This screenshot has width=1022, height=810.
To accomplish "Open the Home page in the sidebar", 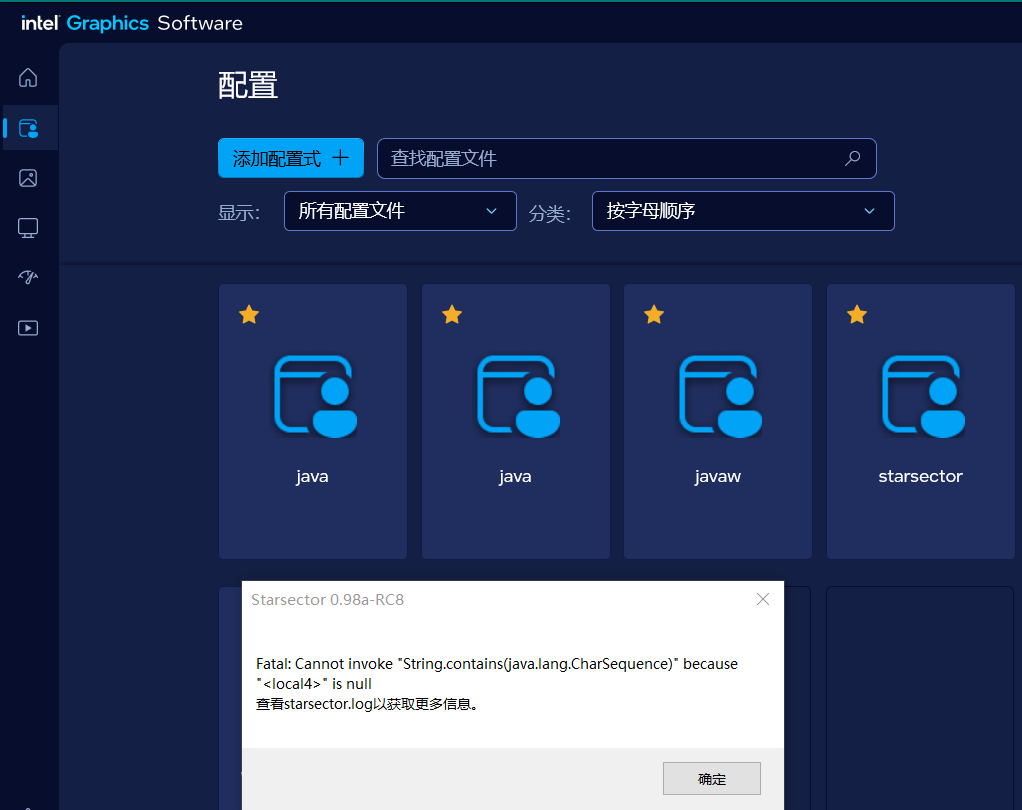I will point(28,78).
